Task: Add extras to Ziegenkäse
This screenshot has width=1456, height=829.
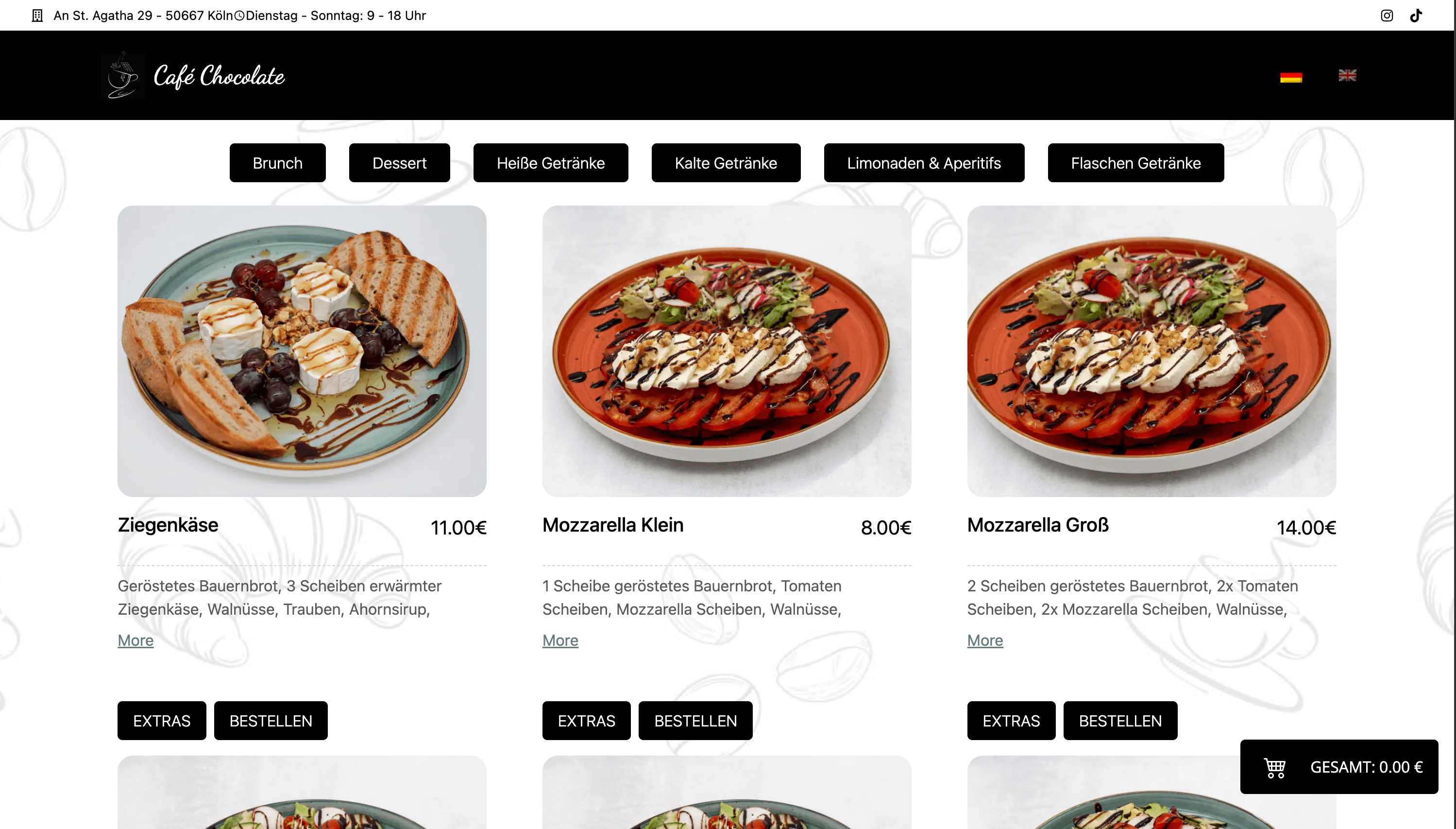Action: [x=162, y=720]
